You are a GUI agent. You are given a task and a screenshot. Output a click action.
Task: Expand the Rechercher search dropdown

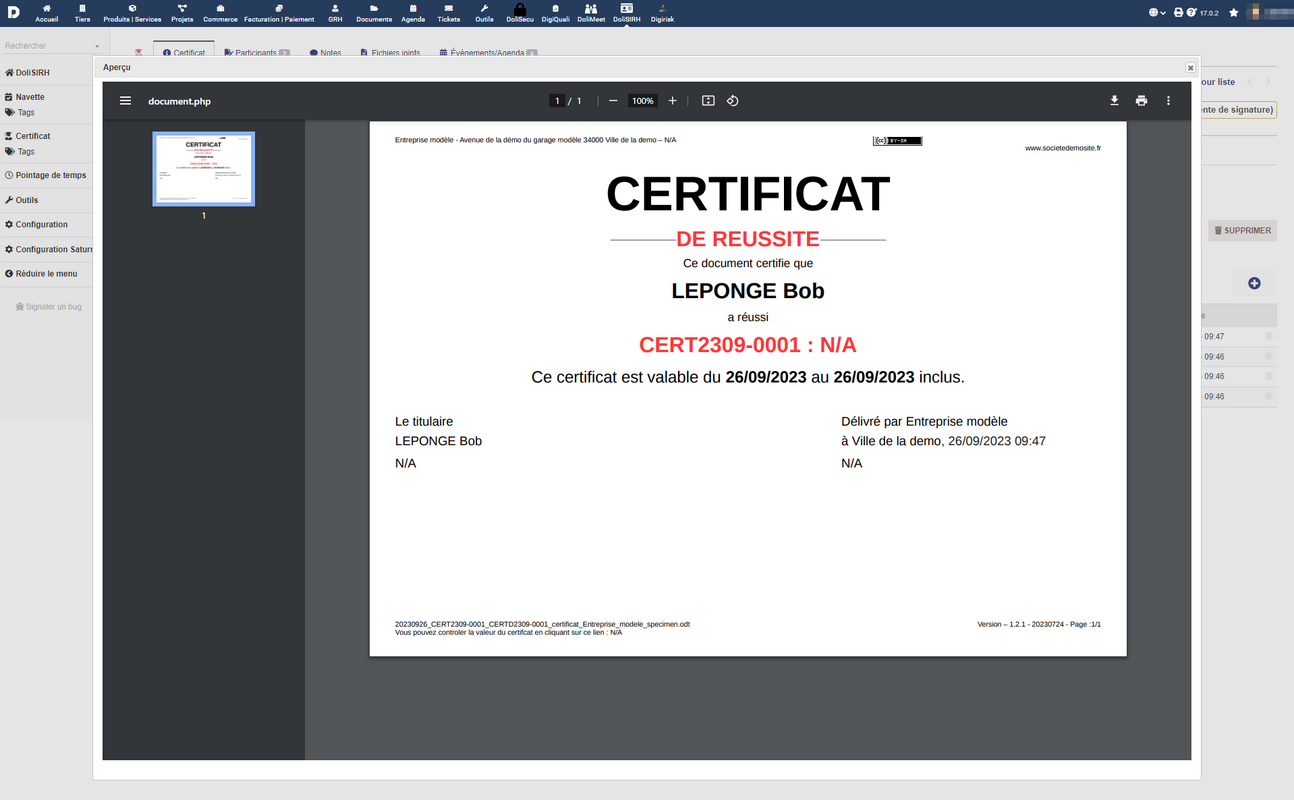tap(52, 46)
